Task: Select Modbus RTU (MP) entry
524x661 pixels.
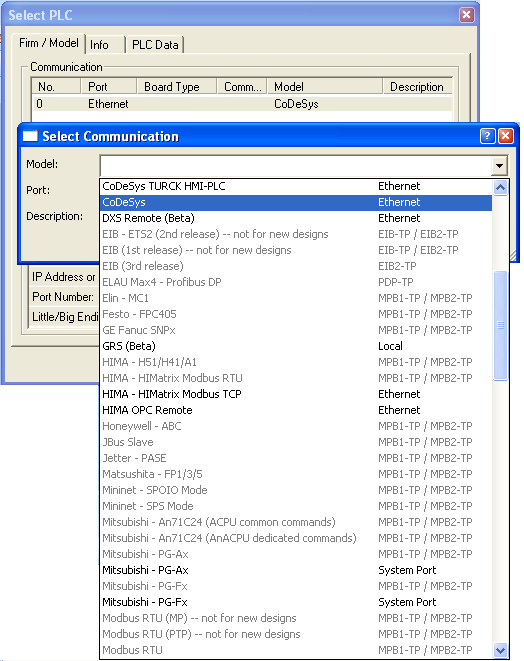Action: pos(296,618)
